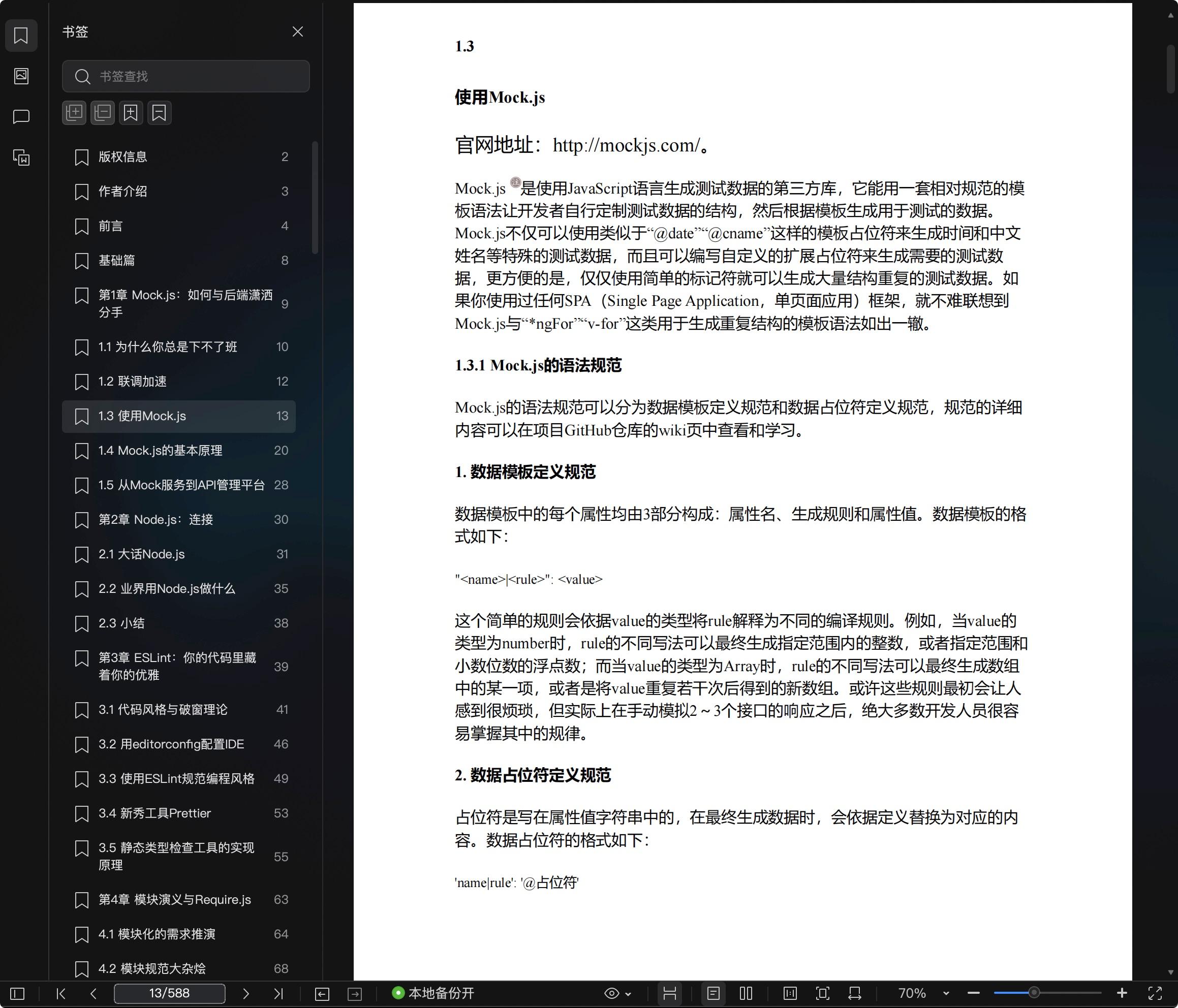1178x1008 pixels.
Task: Open bookmark 3.3 使用ESLint规范编程风格
Action: [x=179, y=778]
